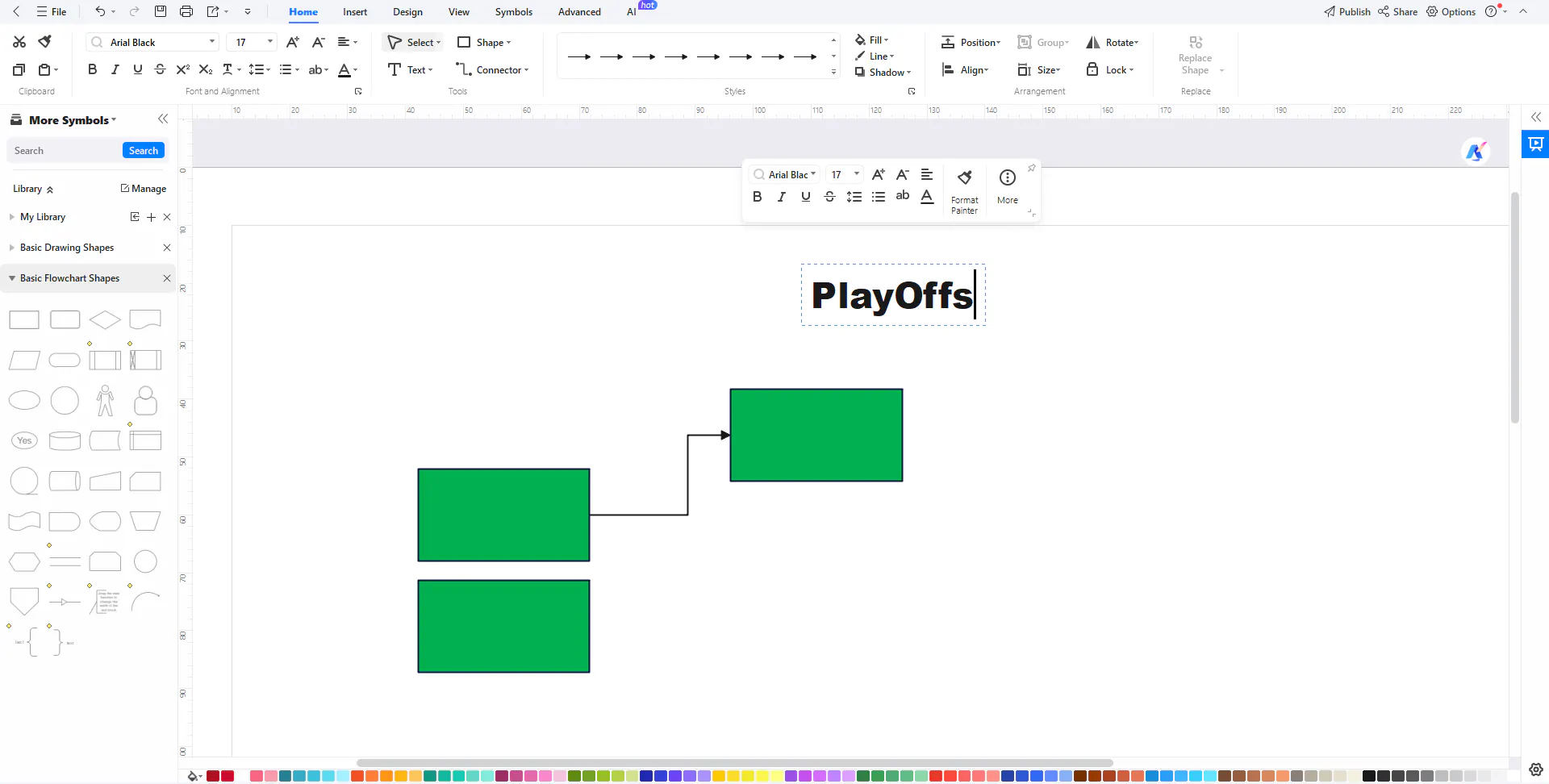Select the diamond decision shape
Screen dimensions: 1549x784
pyautogui.click(x=105, y=320)
